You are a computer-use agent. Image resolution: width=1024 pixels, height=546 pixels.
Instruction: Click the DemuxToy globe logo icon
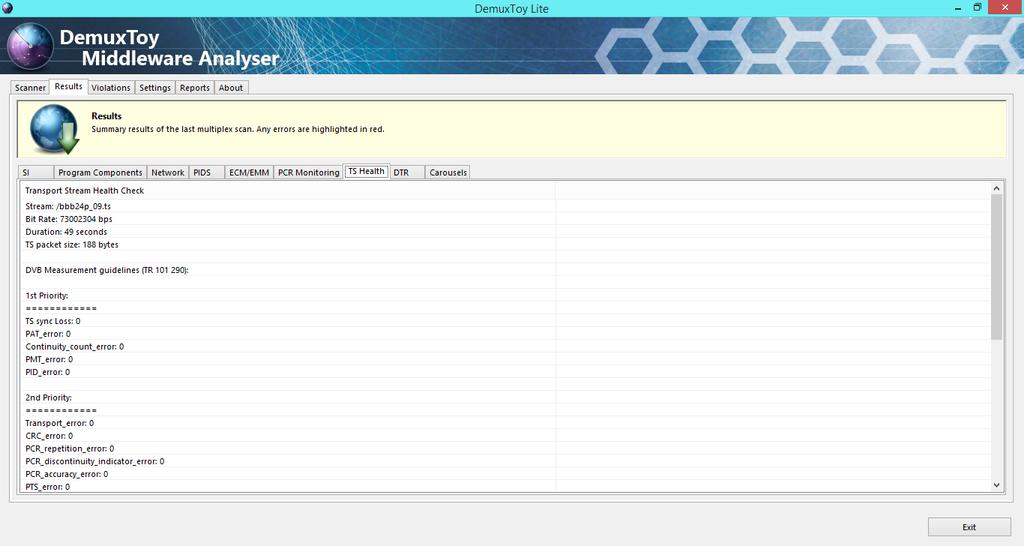tap(29, 46)
